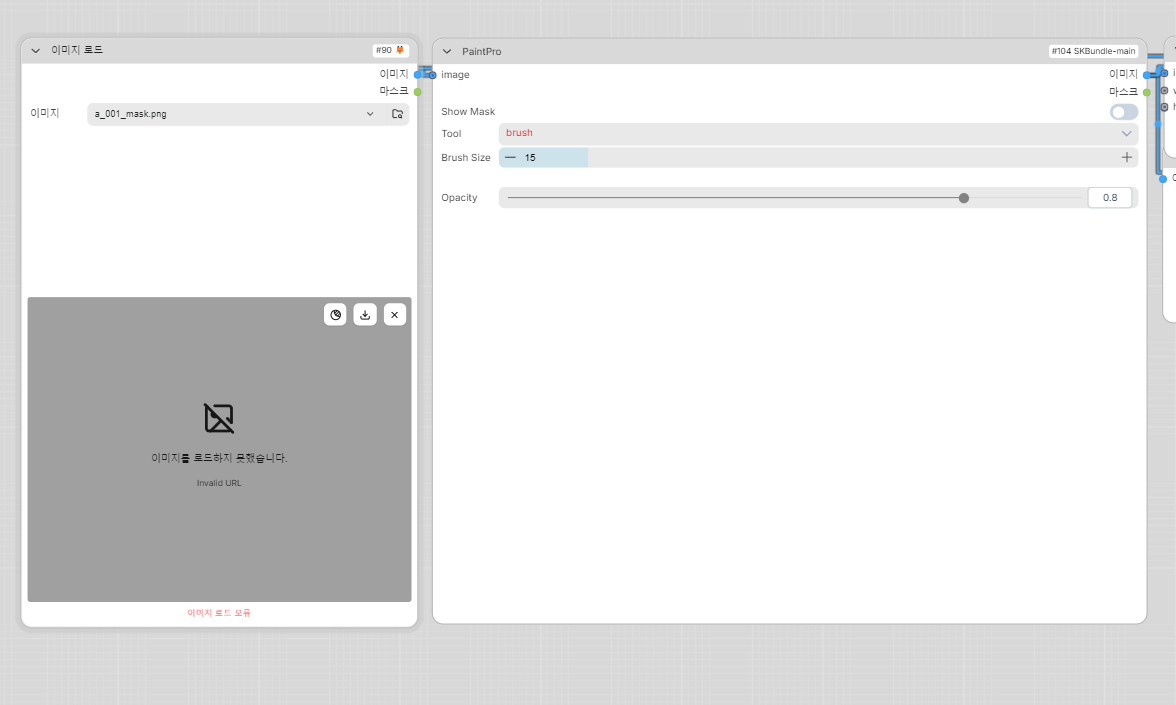1176x705 pixels.
Task: Increase Brush Size with plus
Action: click(x=1126, y=158)
